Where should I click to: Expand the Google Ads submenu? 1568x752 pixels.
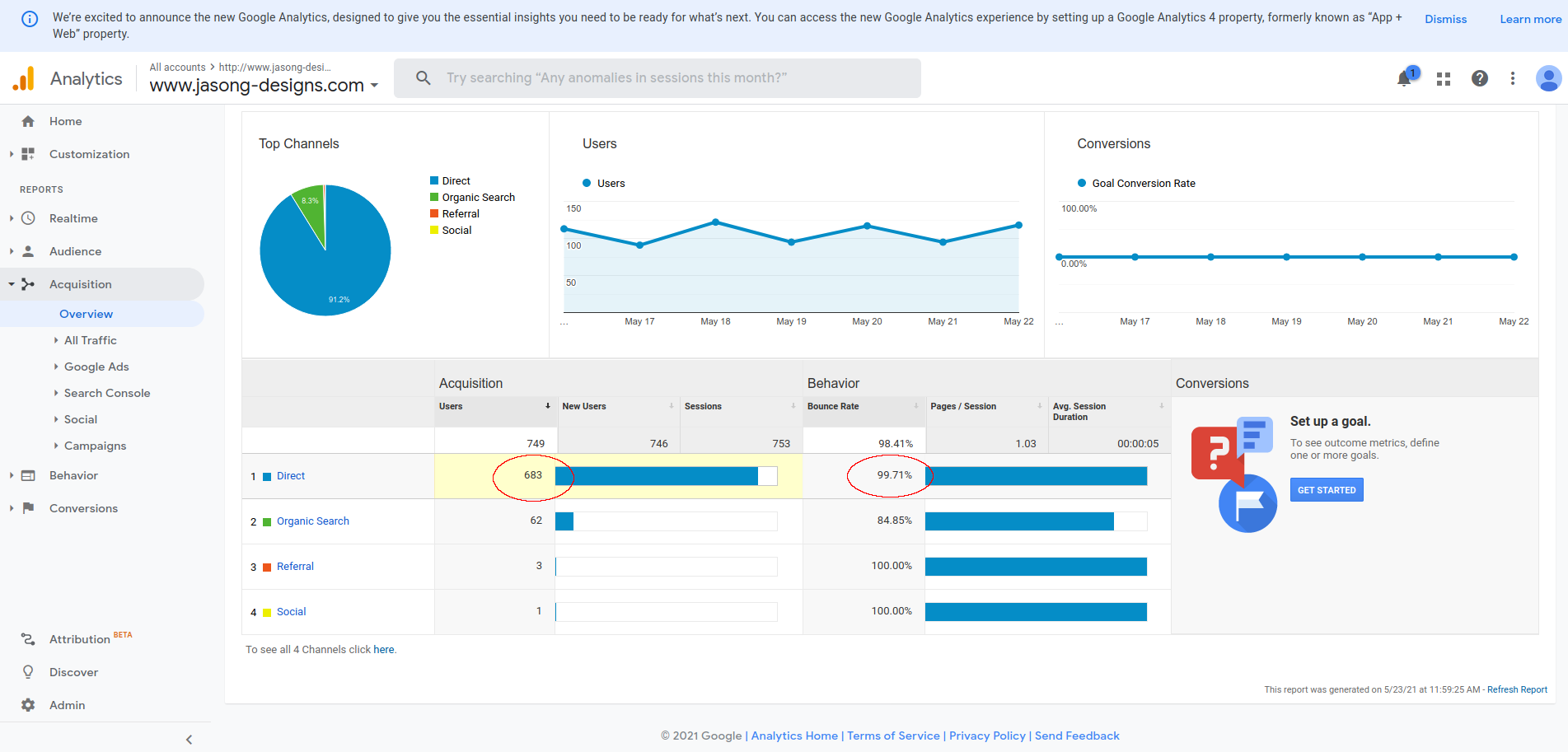click(56, 367)
